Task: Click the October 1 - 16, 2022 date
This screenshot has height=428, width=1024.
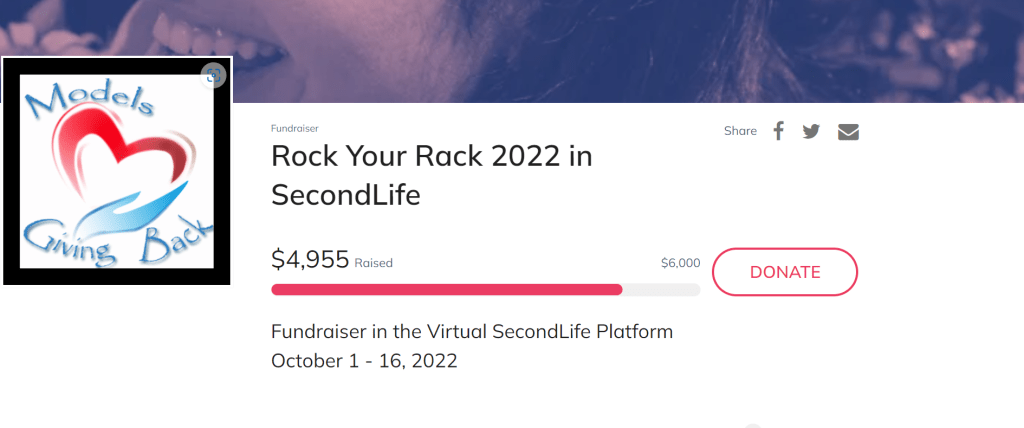Action: coord(364,361)
